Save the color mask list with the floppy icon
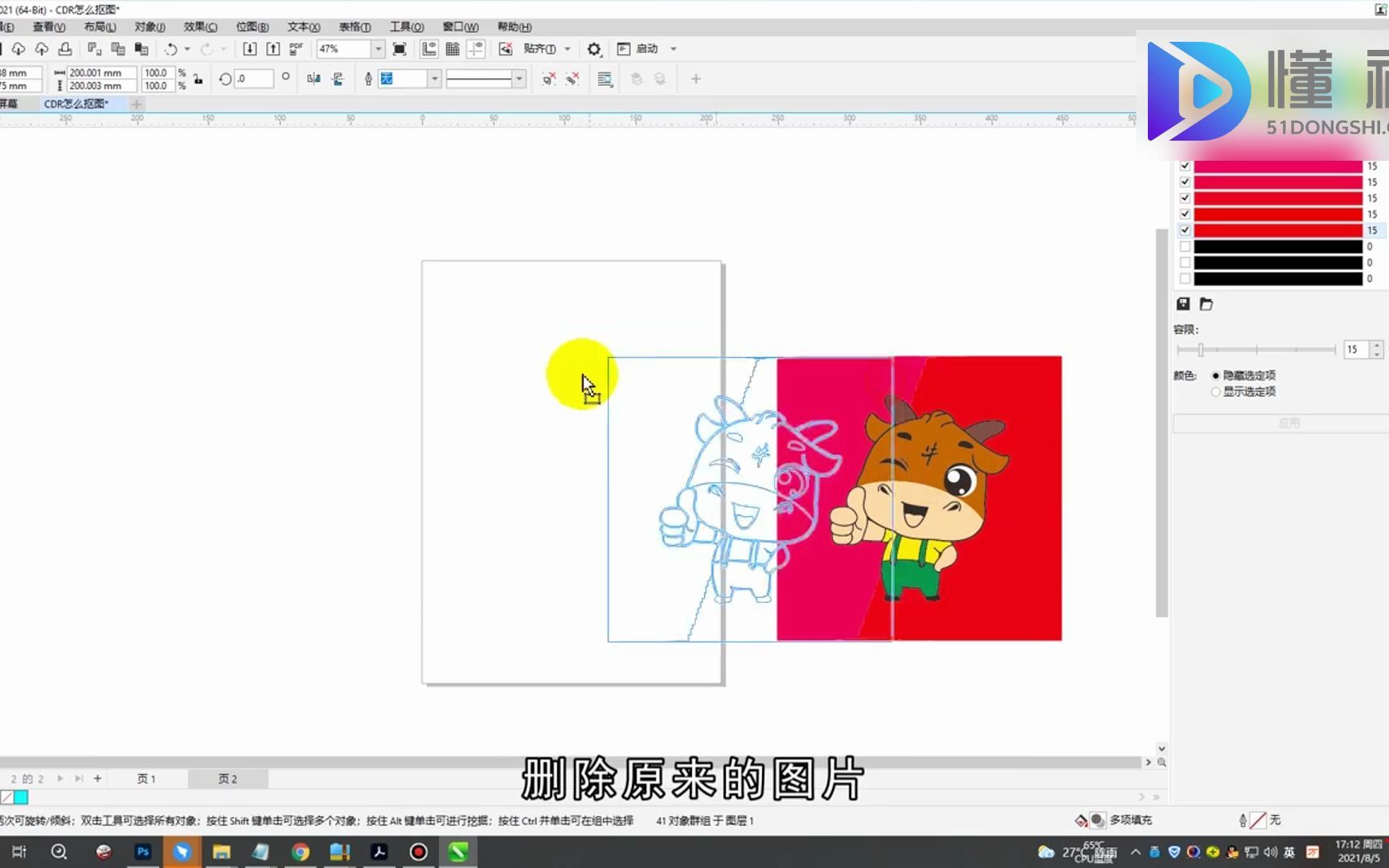The image size is (1389, 868). 1183,304
